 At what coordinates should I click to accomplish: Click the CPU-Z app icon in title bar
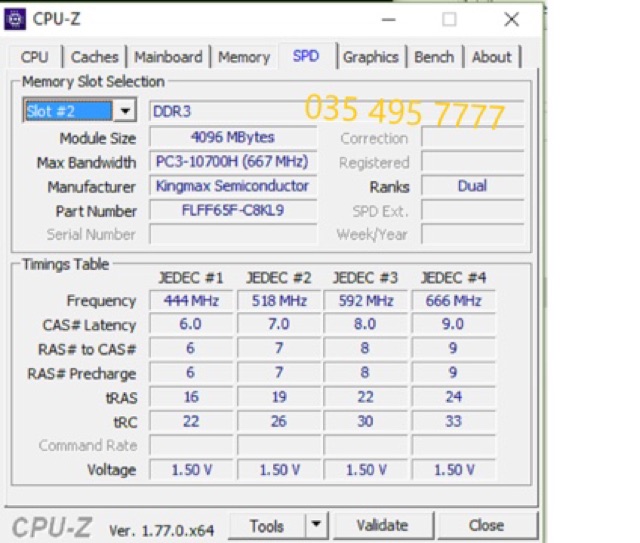click(15, 19)
